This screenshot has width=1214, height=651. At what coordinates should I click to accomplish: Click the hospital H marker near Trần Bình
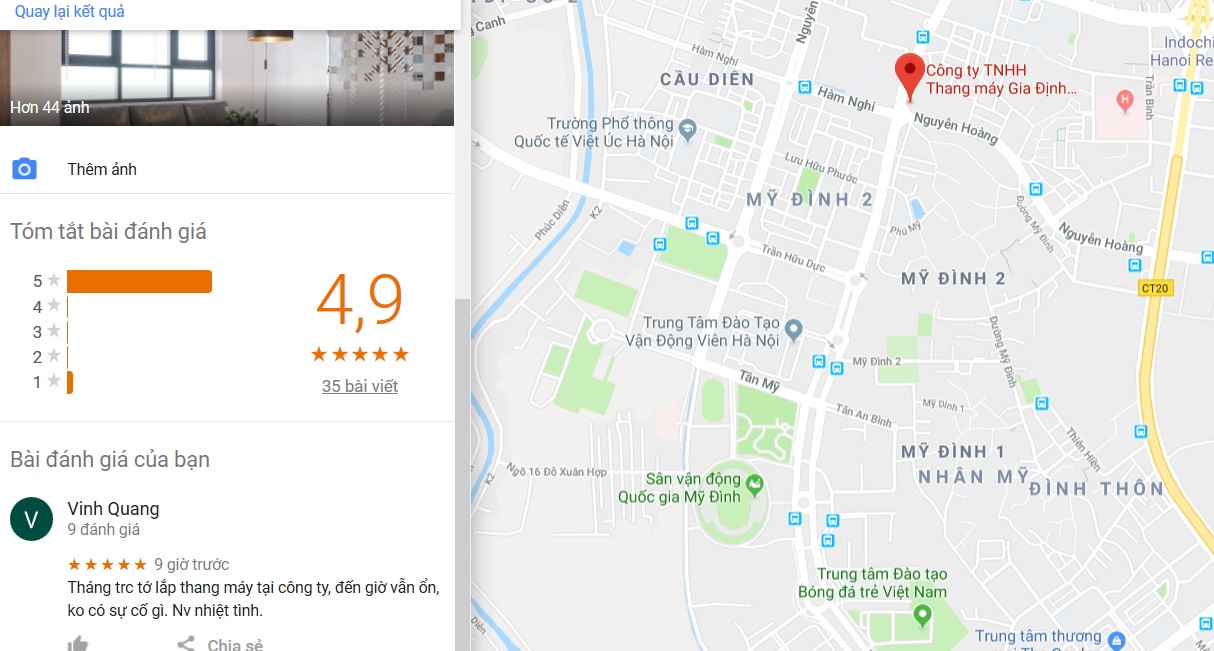[1125, 99]
